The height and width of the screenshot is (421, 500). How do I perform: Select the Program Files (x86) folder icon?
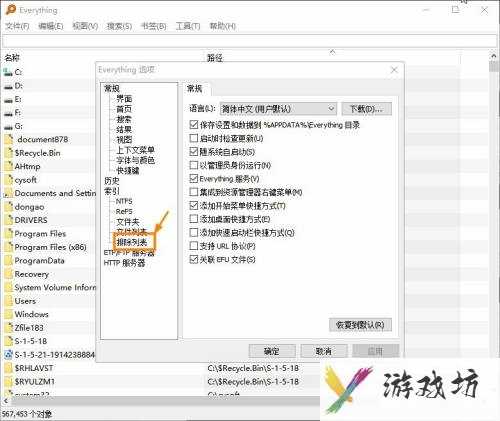point(9,247)
